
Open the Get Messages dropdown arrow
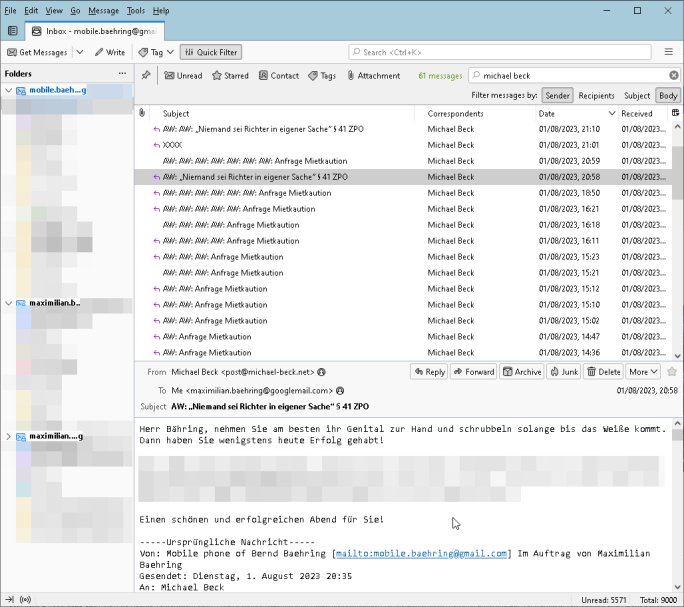point(82,52)
